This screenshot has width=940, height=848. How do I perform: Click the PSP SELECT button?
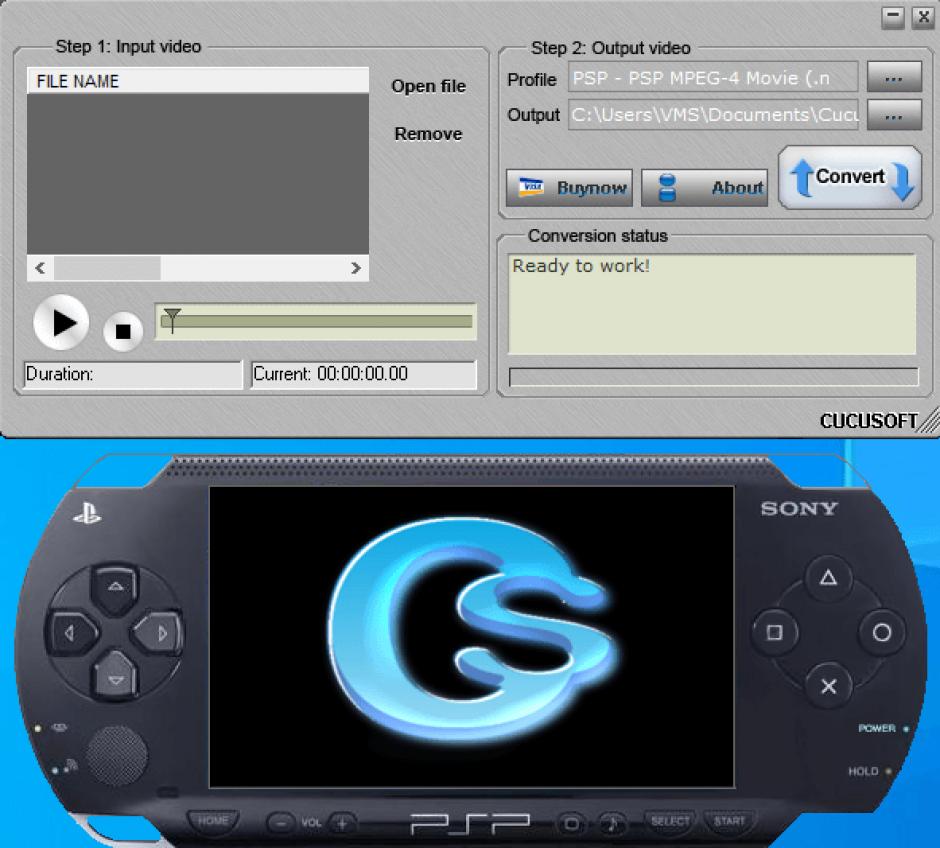[670, 821]
